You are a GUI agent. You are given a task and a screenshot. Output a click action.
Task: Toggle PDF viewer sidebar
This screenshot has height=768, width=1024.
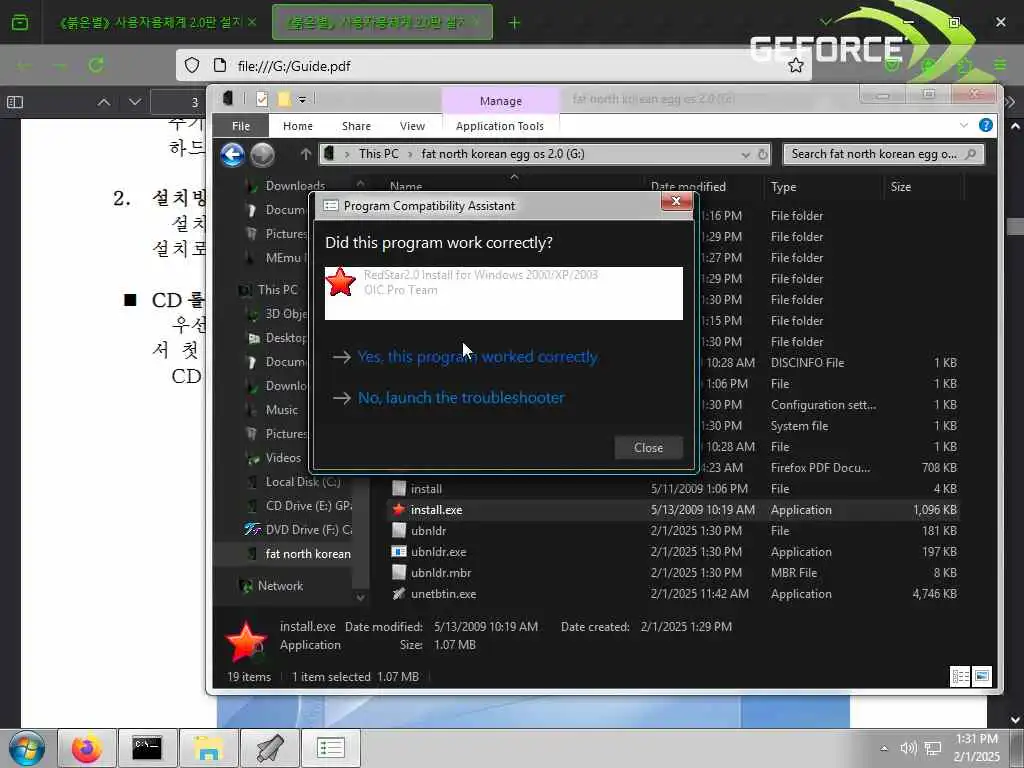coord(15,103)
